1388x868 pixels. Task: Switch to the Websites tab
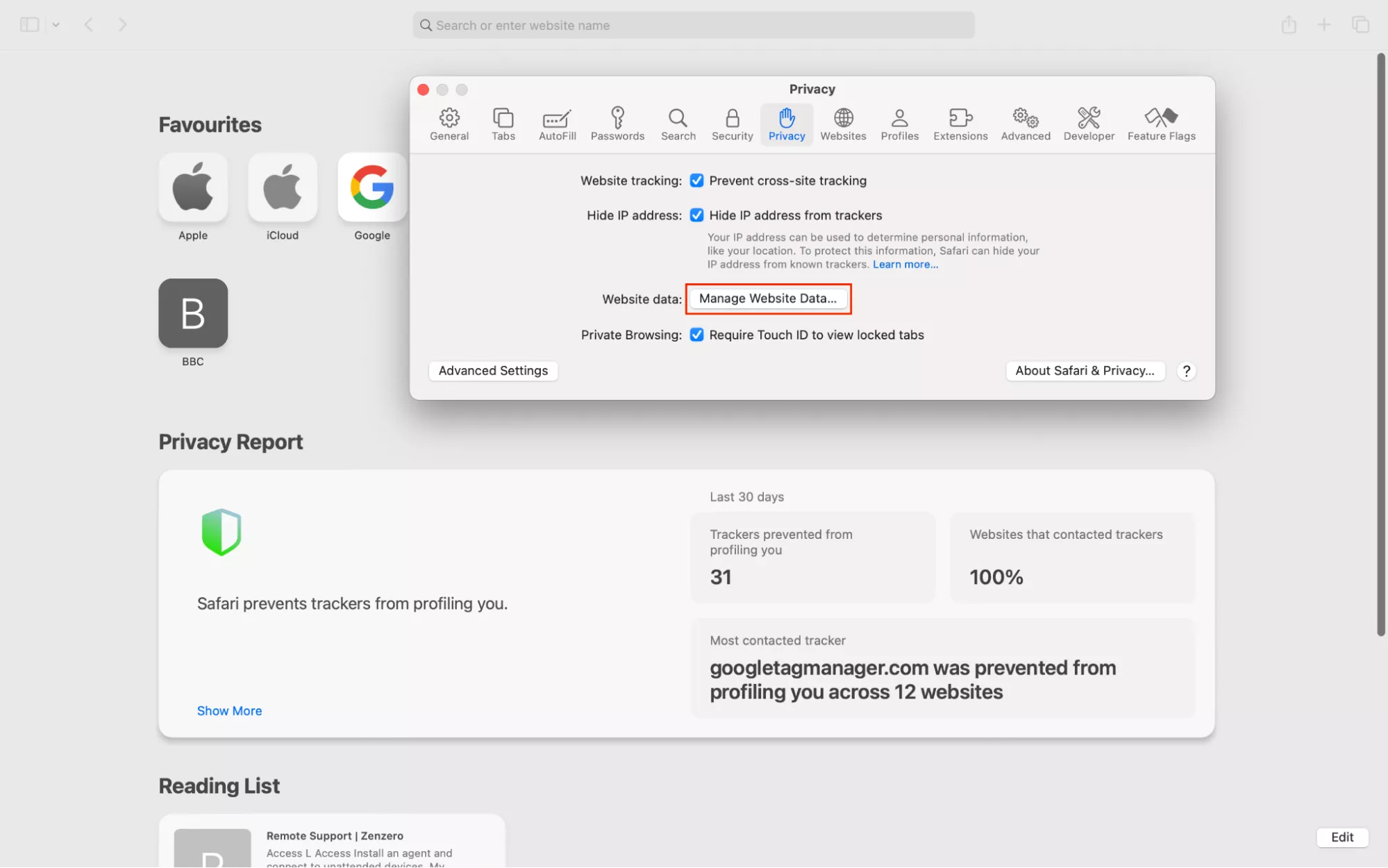(843, 124)
